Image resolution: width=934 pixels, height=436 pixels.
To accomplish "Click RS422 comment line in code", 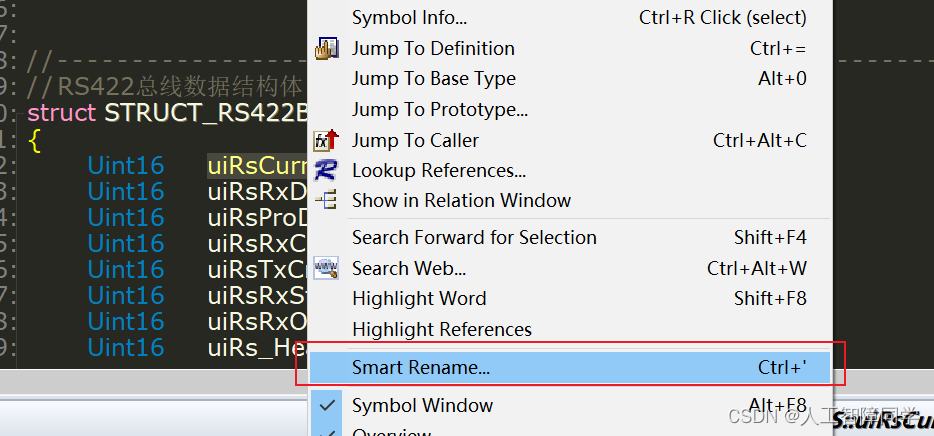I will point(166,88).
